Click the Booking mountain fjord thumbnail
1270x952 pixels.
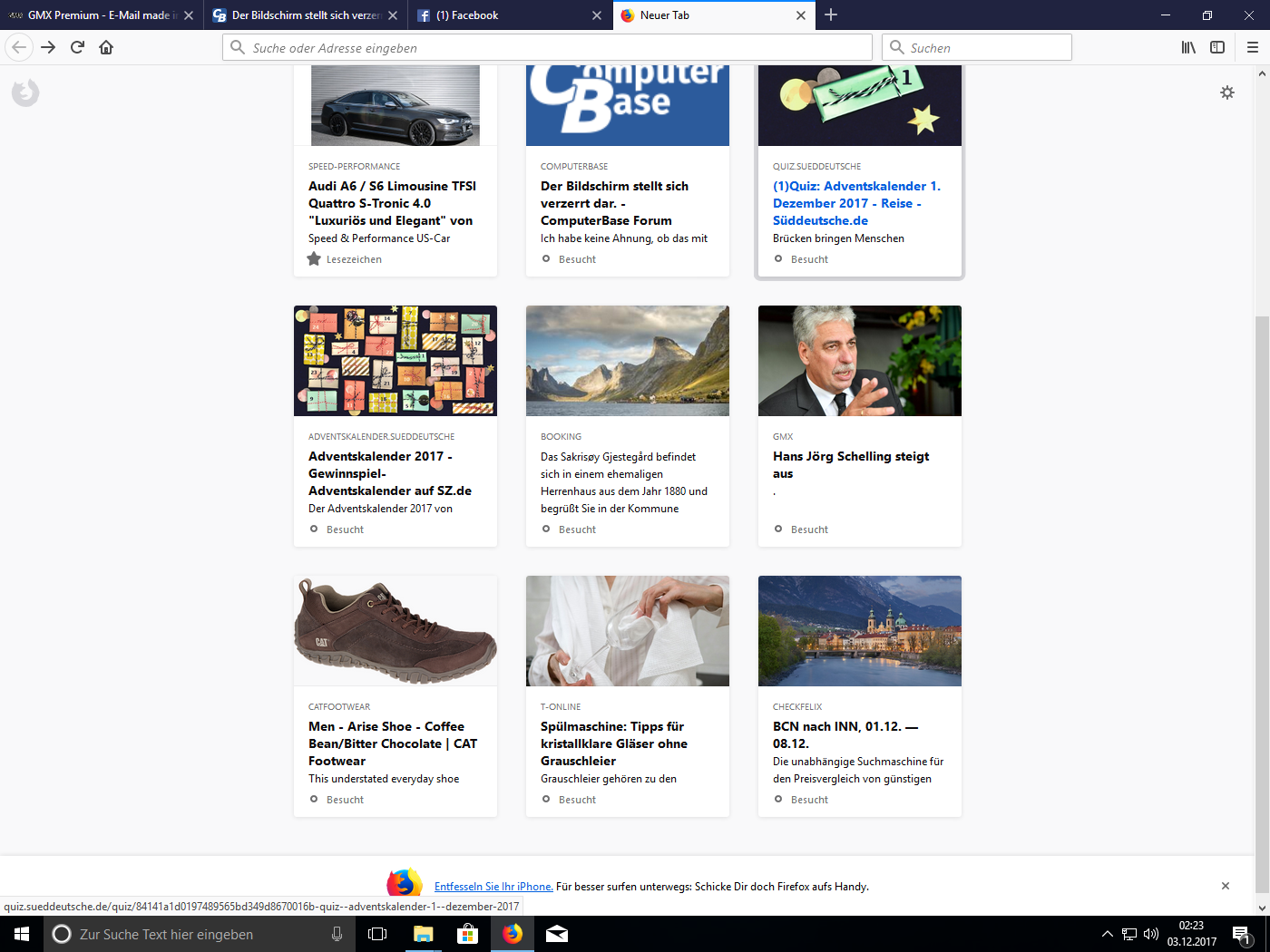click(x=628, y=361)
